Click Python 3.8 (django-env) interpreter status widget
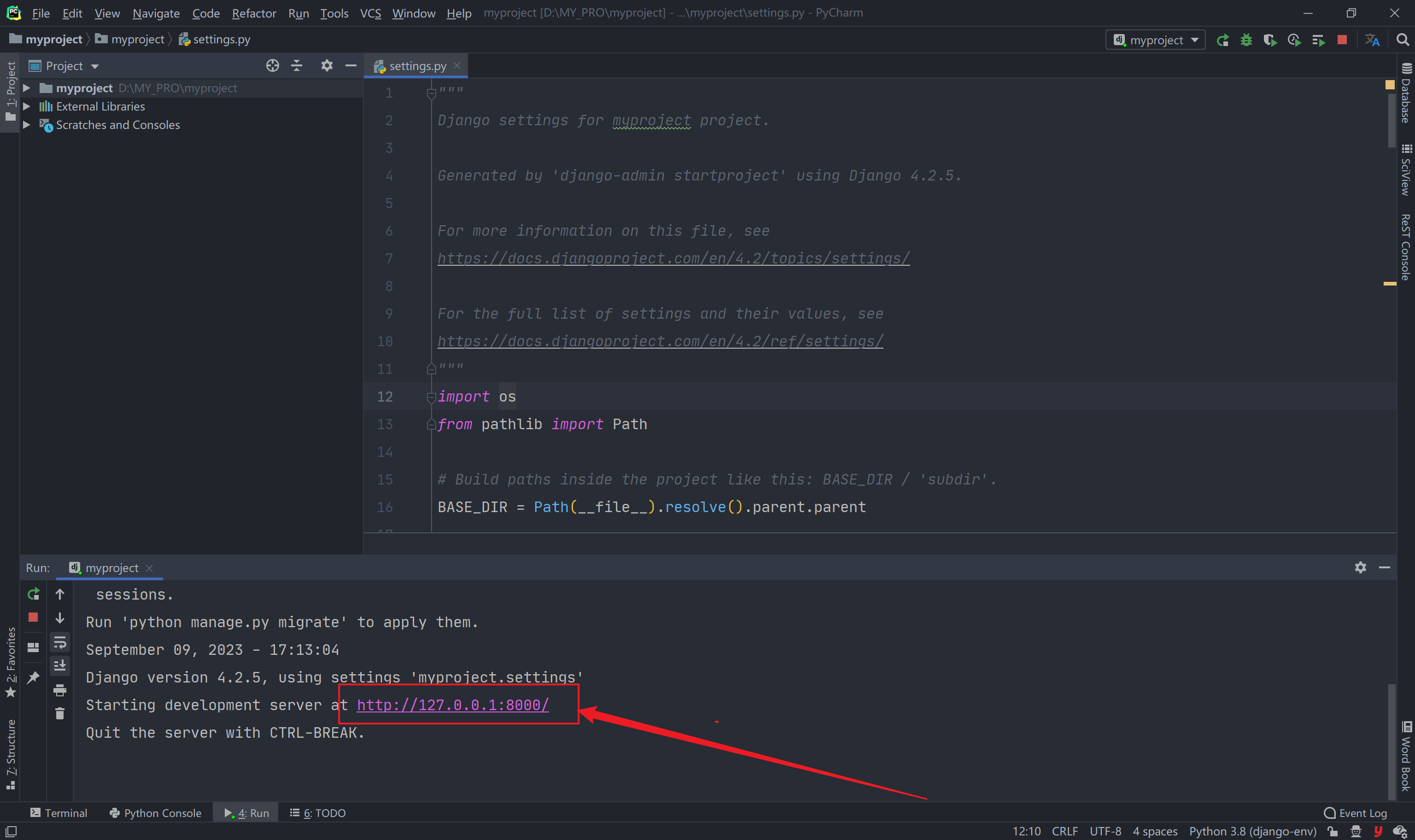 (x=1252, y=831)
